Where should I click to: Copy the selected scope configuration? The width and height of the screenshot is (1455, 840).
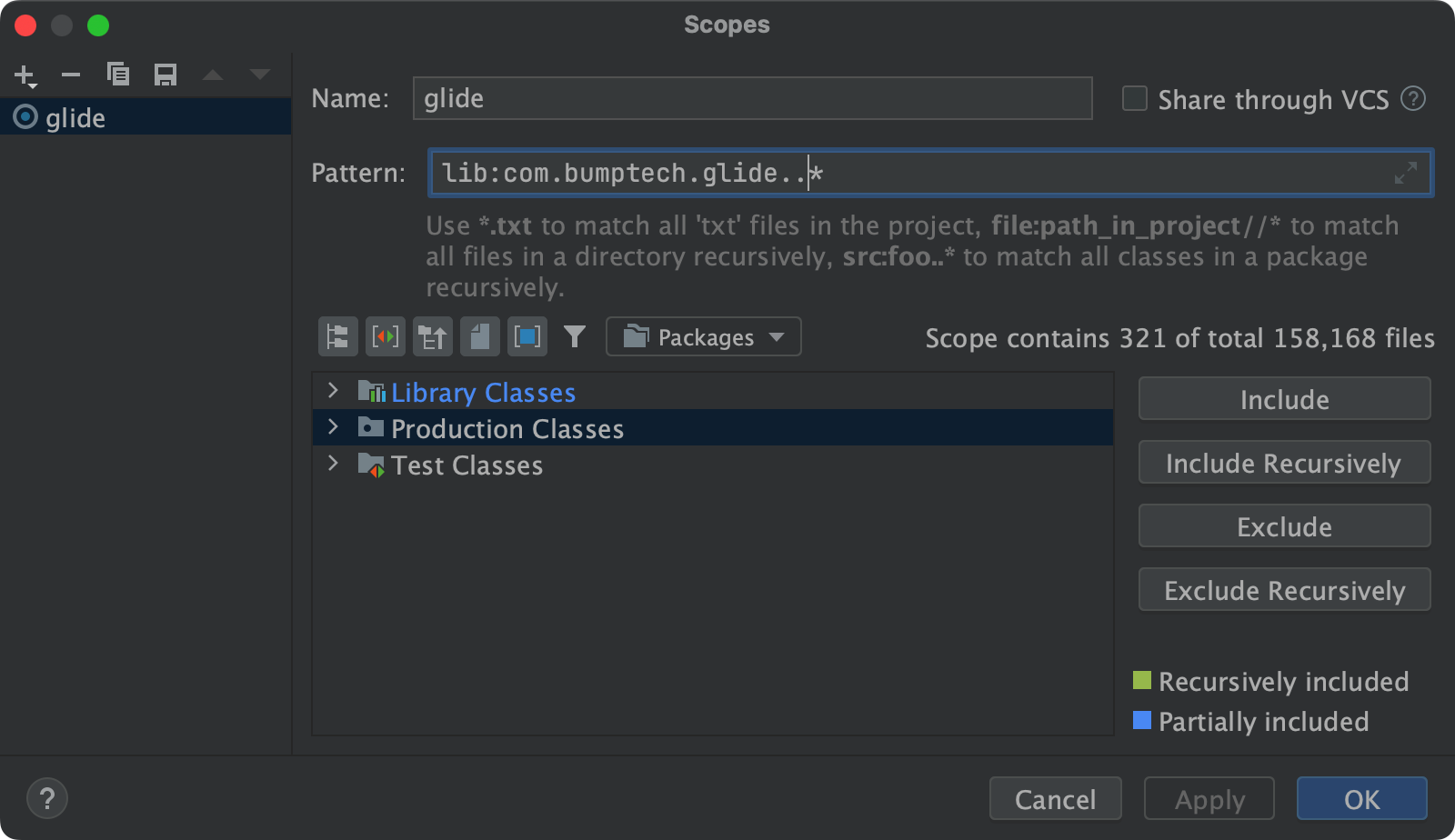(x=118, y=75)
